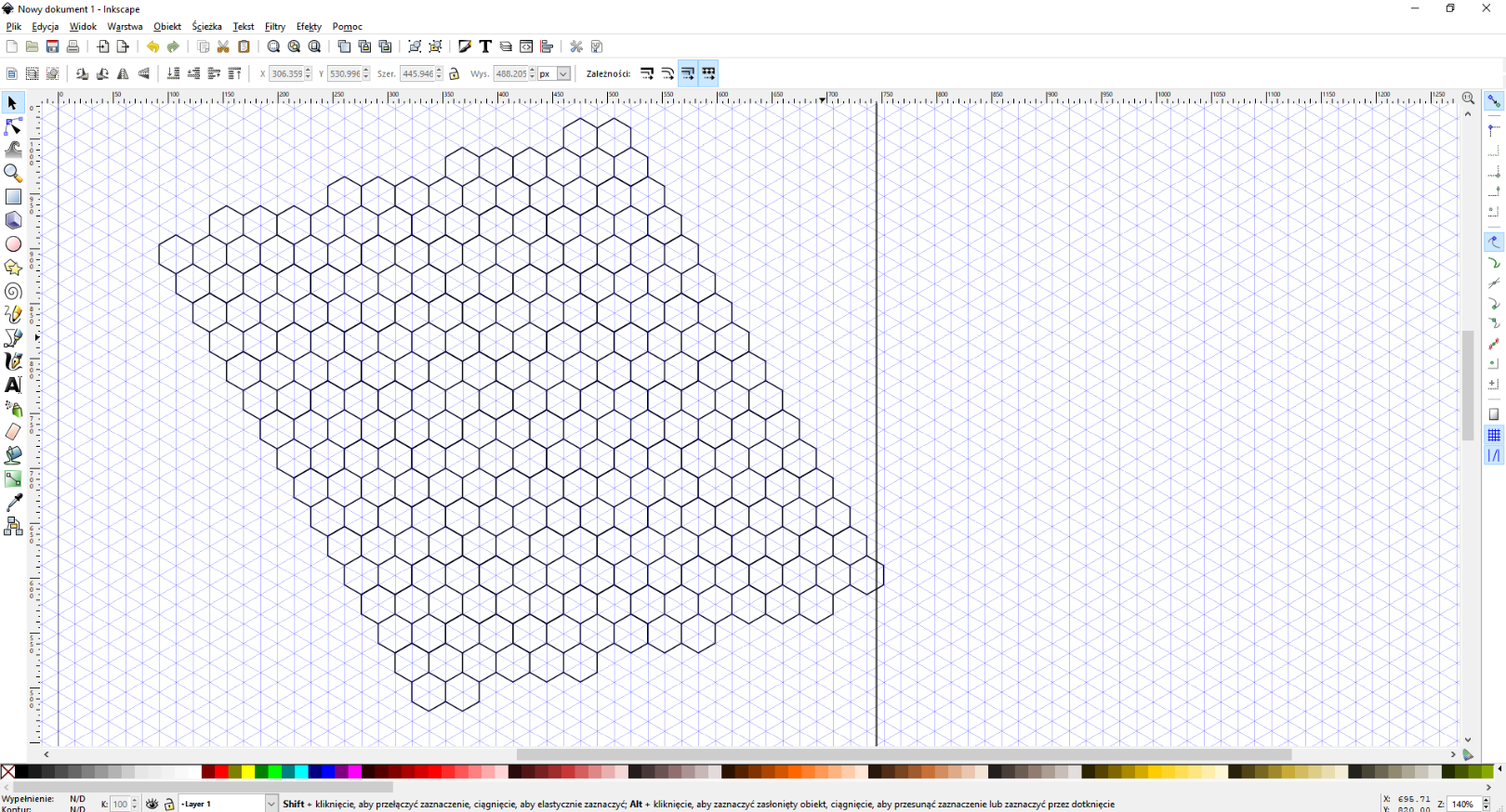The image size is (1506, 812).
Task: Select the Zoom tool in toolbox
Action: 13,173
